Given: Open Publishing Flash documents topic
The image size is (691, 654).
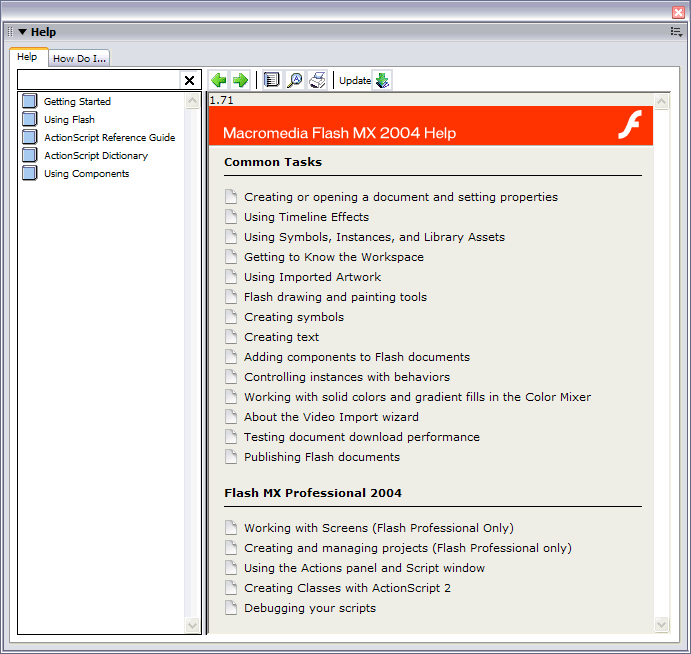Looking at the screenshot, I should pyautogui.click(x=322, y=457).
